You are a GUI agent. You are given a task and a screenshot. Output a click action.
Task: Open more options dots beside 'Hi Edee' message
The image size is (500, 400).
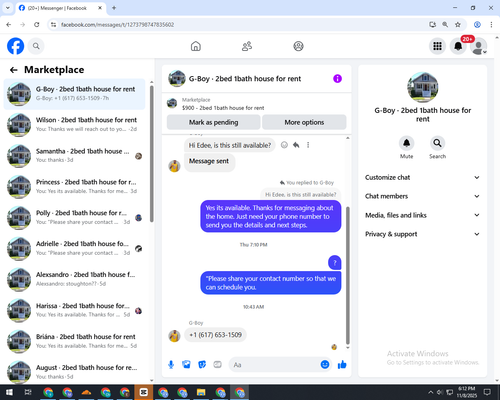(308, 145)
